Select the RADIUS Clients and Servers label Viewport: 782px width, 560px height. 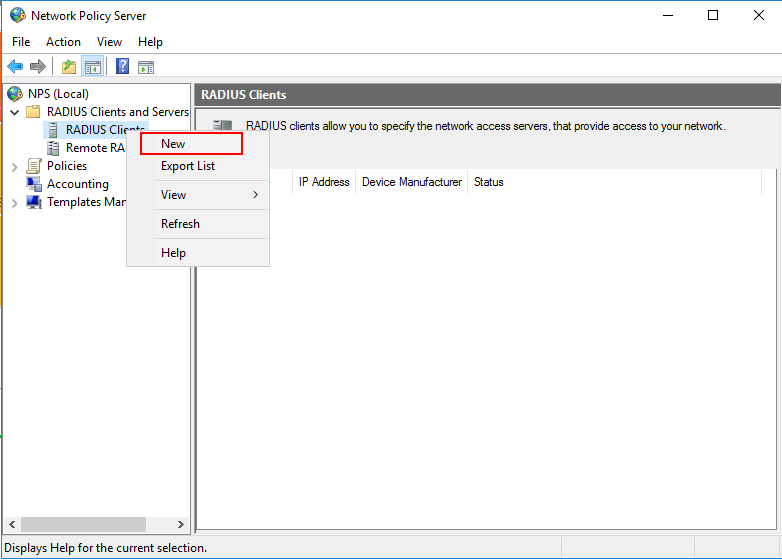tap(118, 112)
